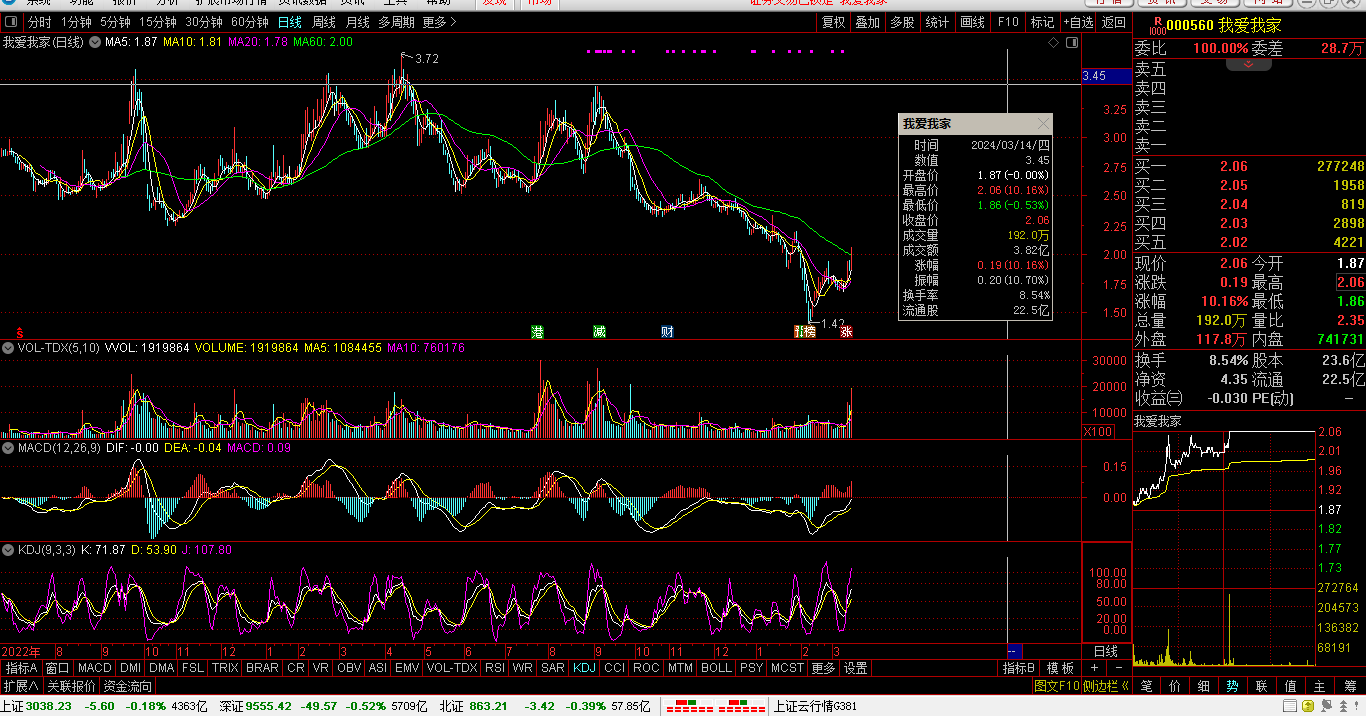Open 图文F10 link

pyautogui.click(x=1057, y=686)
